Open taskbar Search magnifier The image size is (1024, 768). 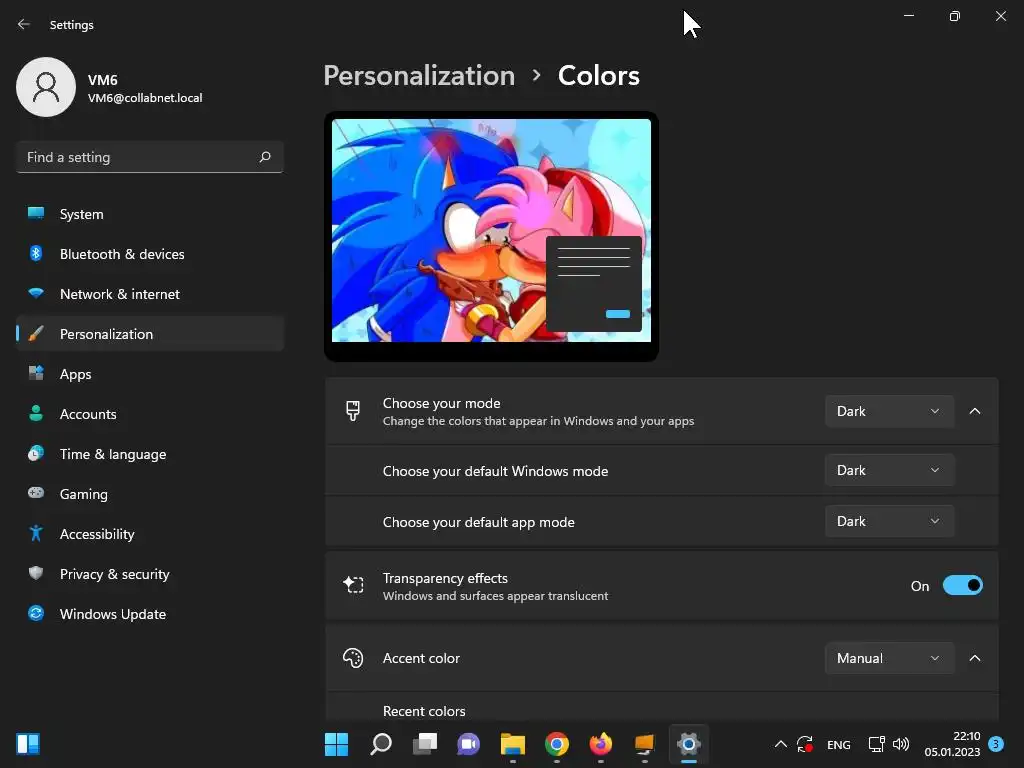tap(381, 744)
